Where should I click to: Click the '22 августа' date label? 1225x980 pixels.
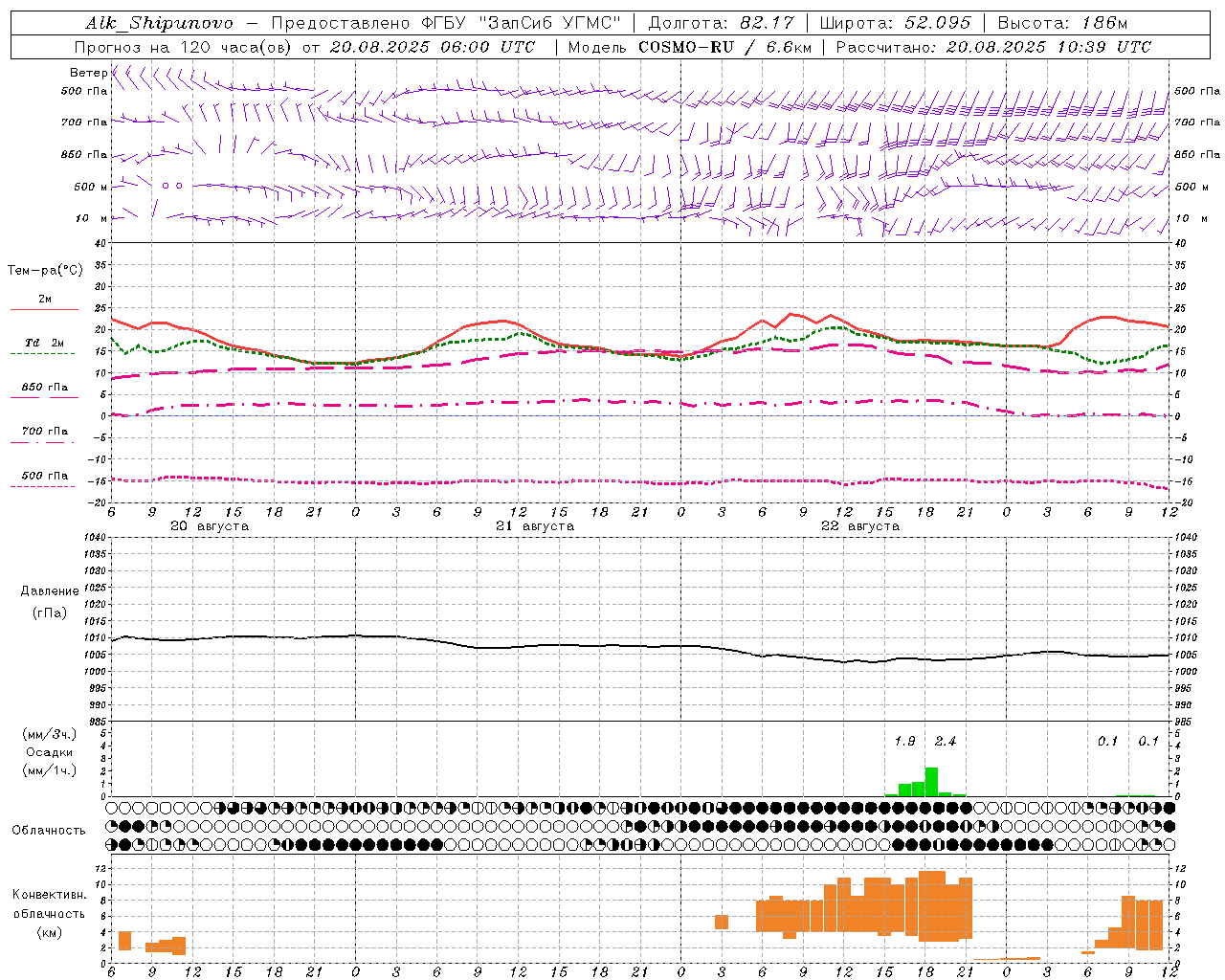[860, 526]
